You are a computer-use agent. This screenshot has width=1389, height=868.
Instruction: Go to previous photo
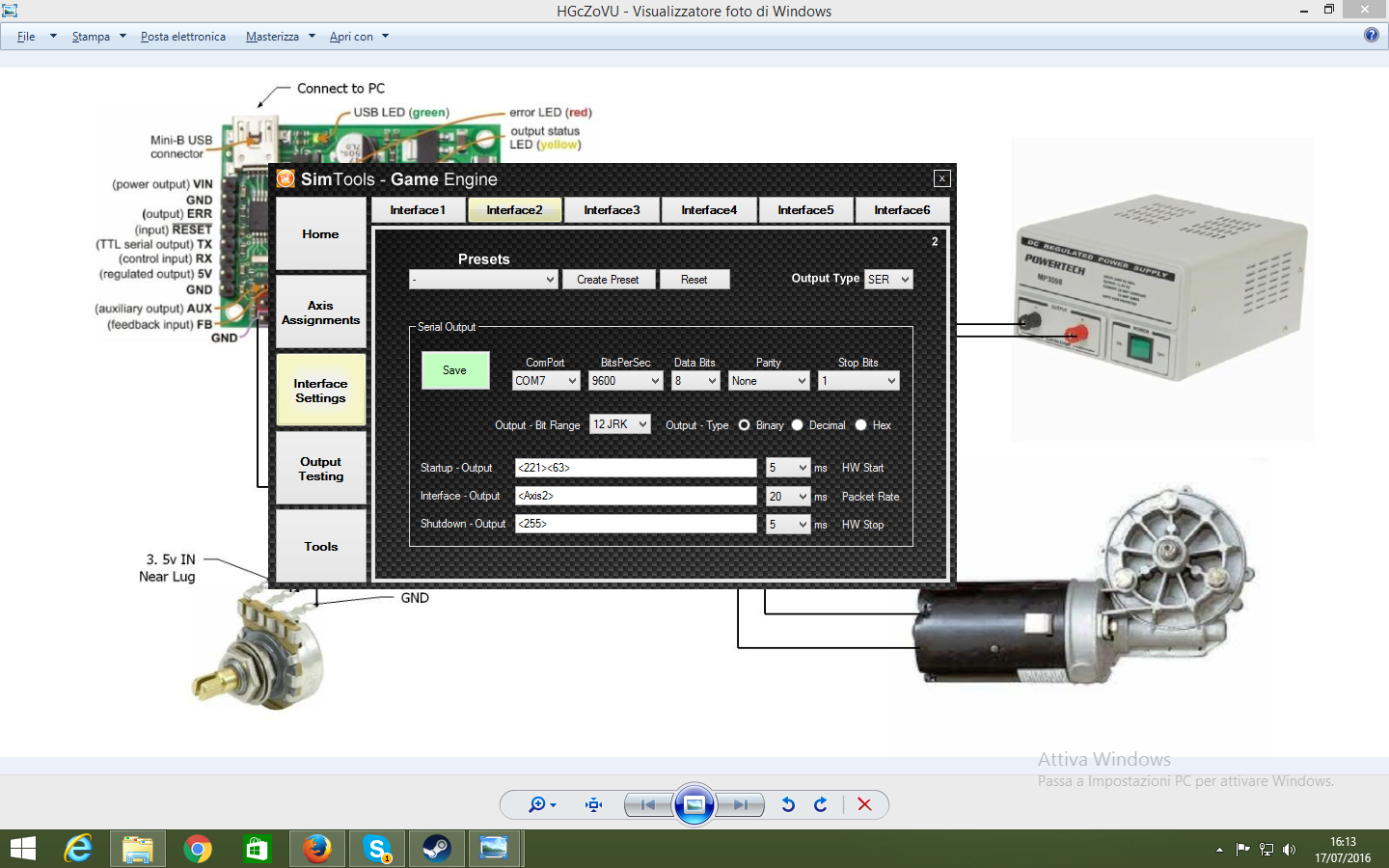coord(647,804)
